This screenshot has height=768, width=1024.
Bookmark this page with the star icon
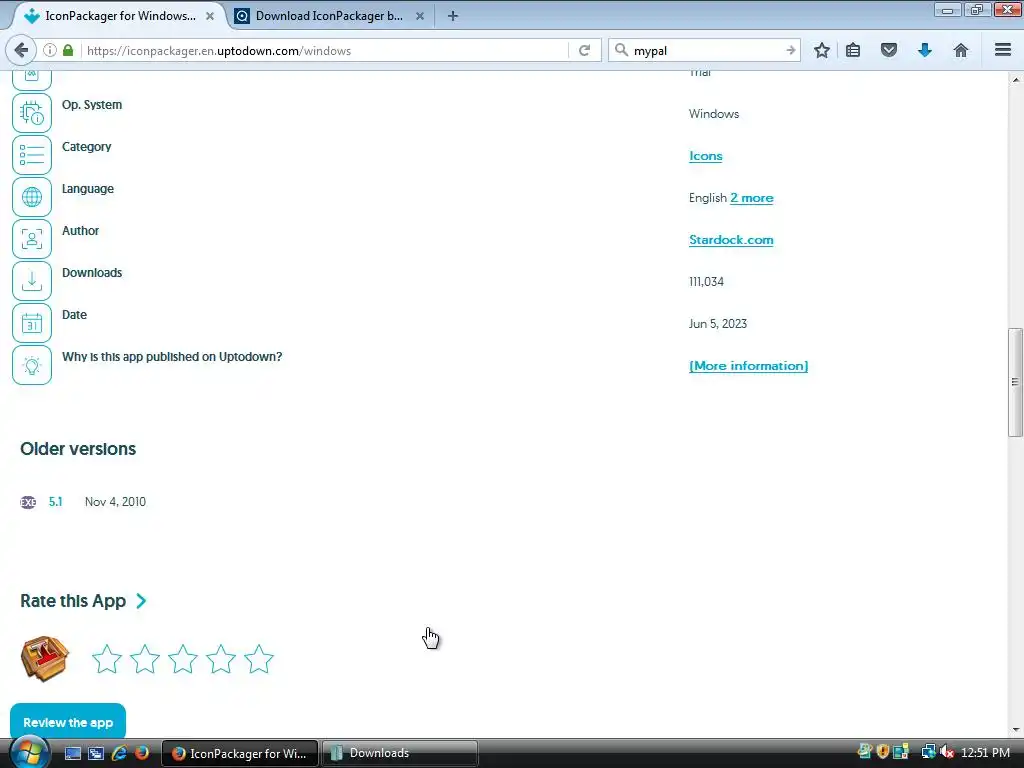pos(822,50)
